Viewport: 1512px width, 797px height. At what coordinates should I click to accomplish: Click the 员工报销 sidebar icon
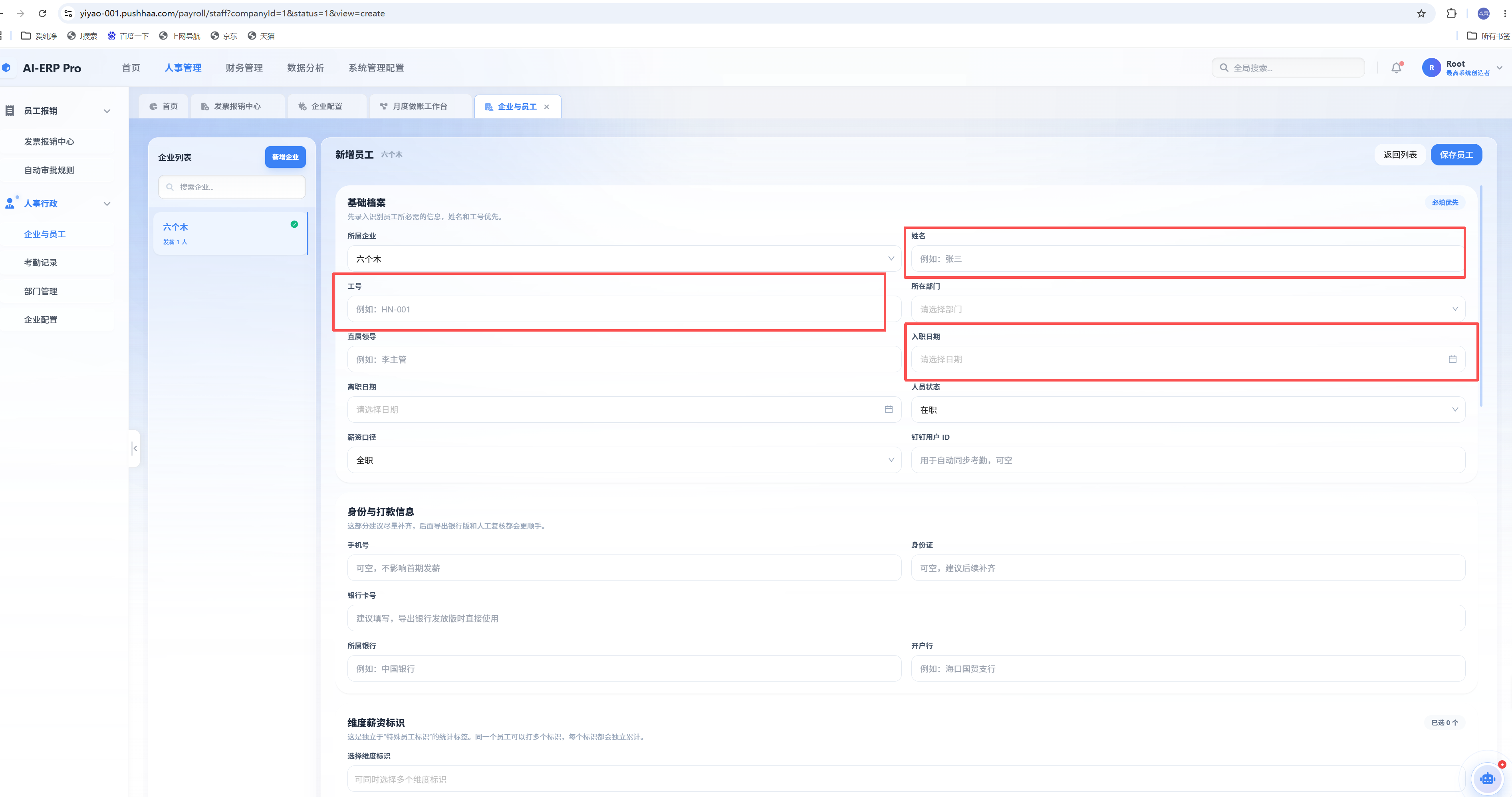coord(10,110)
